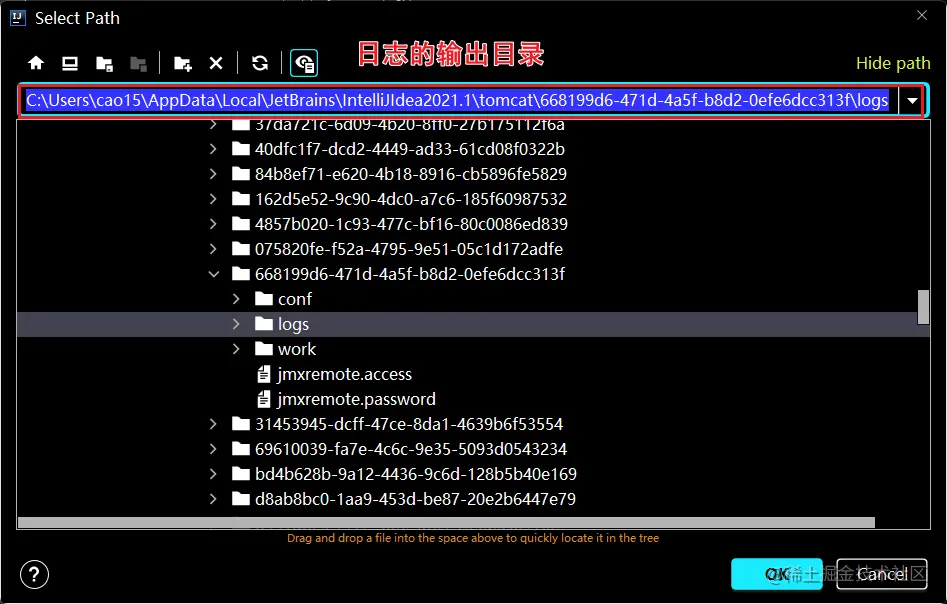Collapse folder 668199d6-471d-4a5f-b8d2-0efe6dcc313f
The image size is (947, 604).
click(213, 274)
